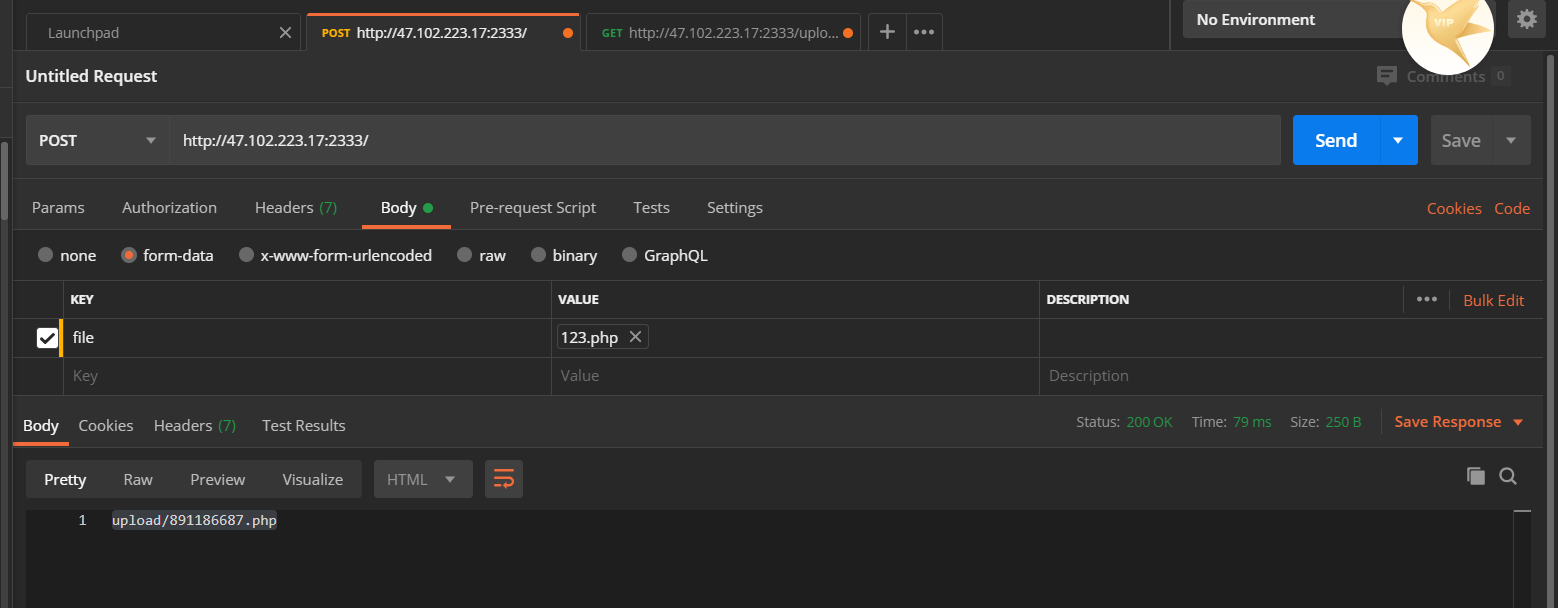
Task: Open the HTML response format dropdown
Action: [422, 480]
